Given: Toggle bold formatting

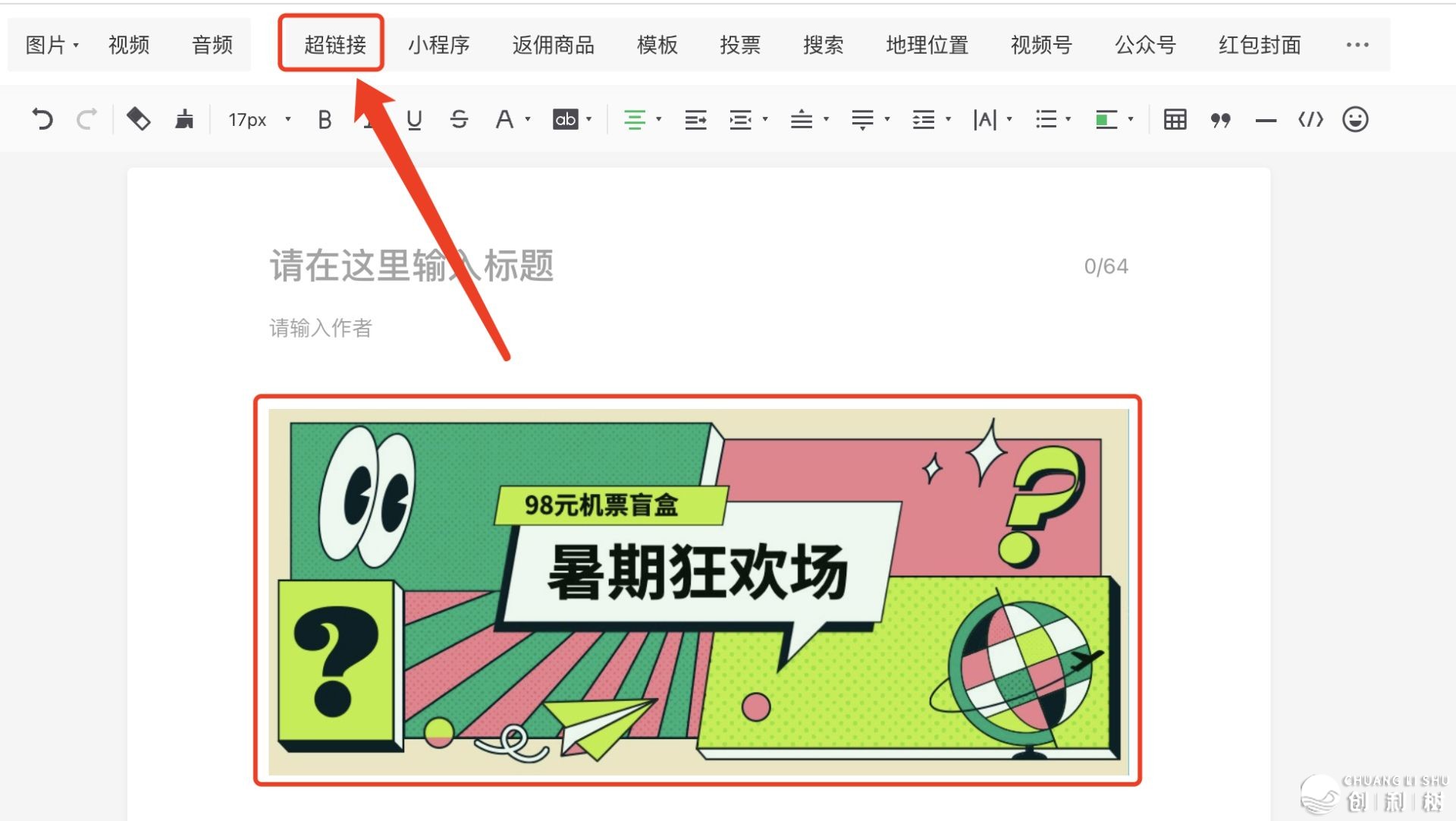Looking at the screenshot, I should pyautogui.click(x=325, y=119).
